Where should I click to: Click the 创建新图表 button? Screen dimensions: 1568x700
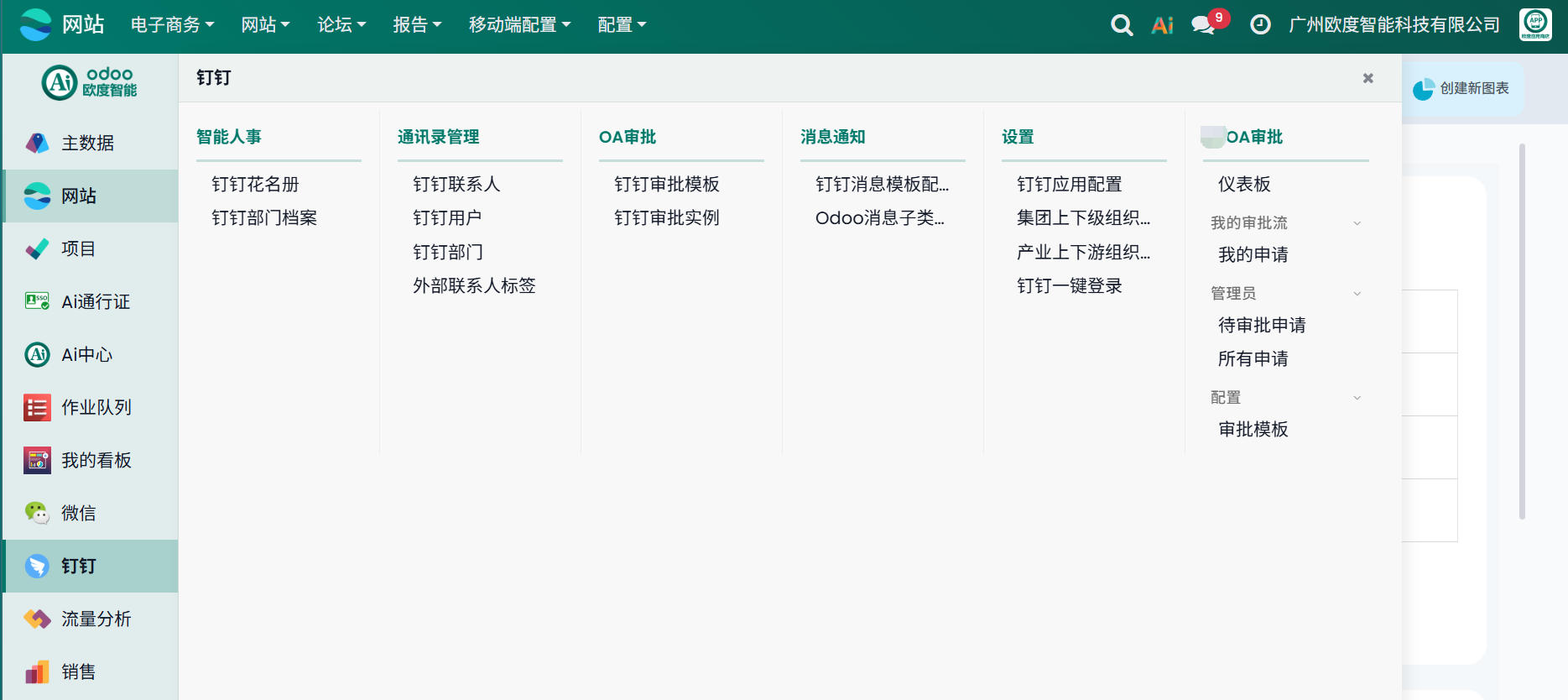(x=1463, y=89)
